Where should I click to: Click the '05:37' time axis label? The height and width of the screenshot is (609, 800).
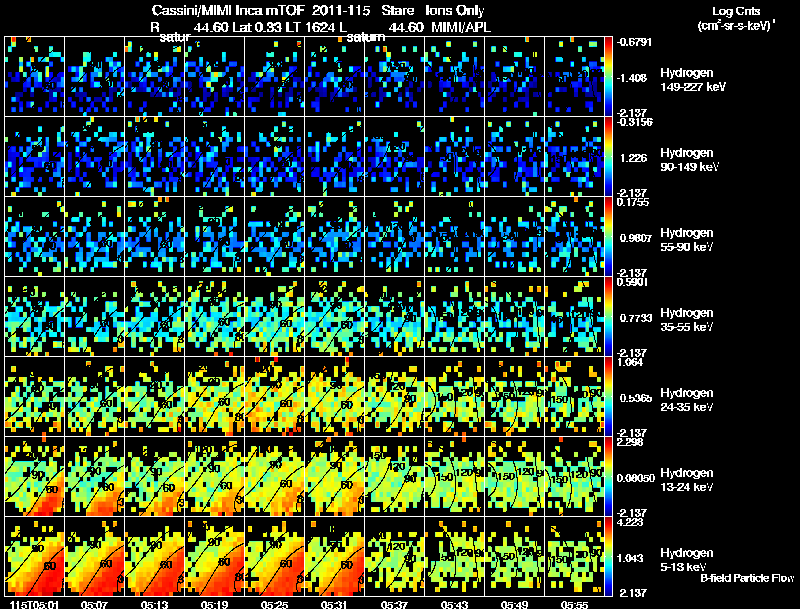tap(394, 604)
